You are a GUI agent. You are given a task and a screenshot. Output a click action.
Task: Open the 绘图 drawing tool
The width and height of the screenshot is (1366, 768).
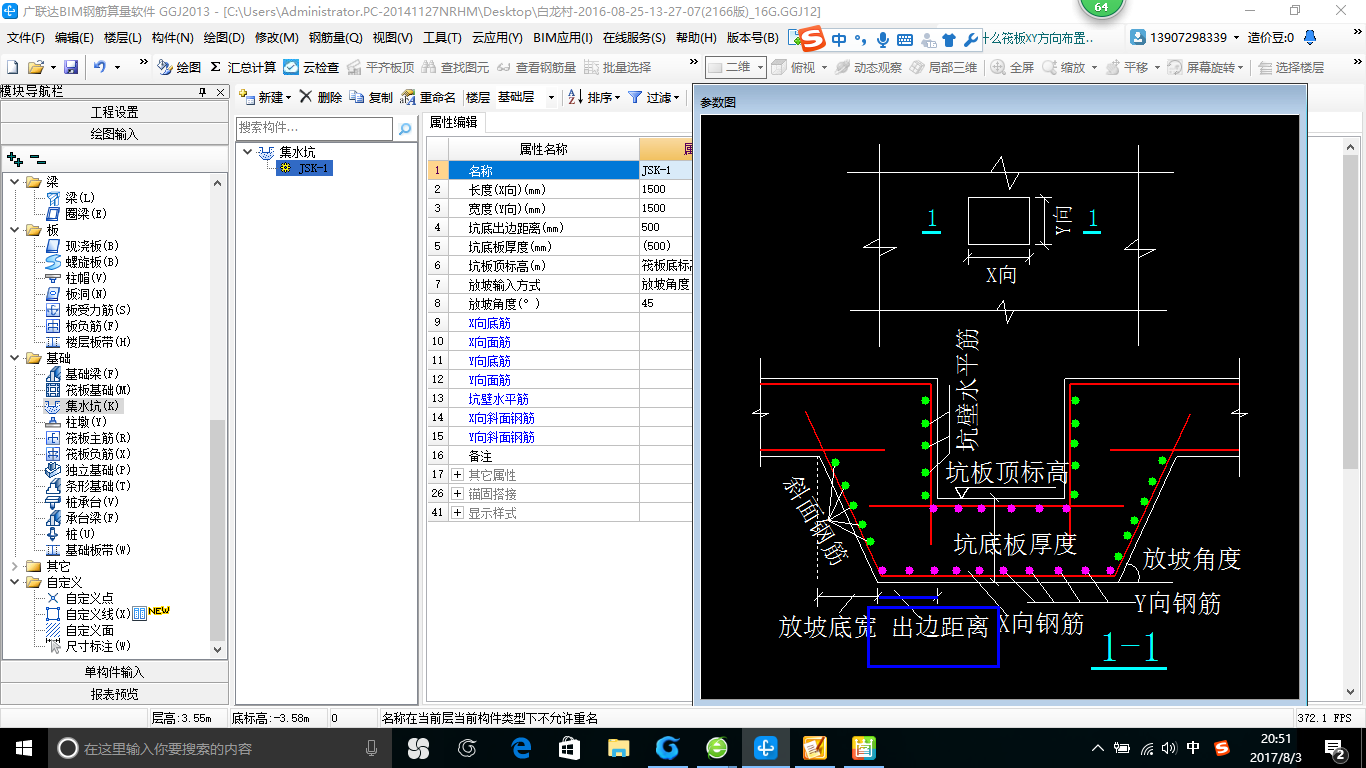click(179, 67)
